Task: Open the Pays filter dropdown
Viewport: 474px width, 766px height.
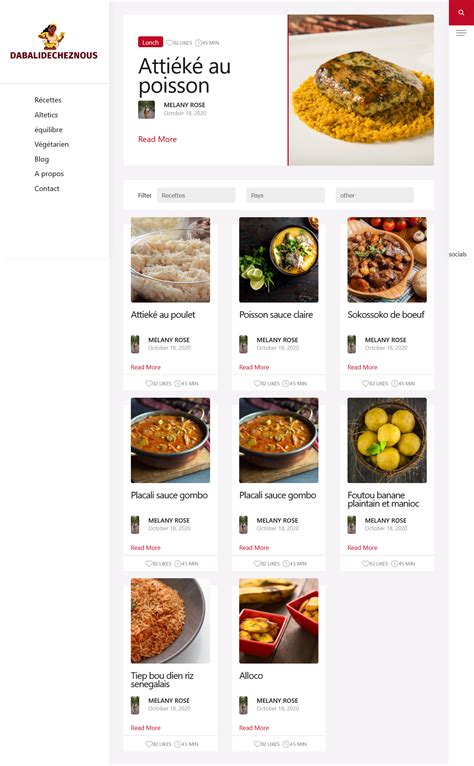Action: click(285, 195)
